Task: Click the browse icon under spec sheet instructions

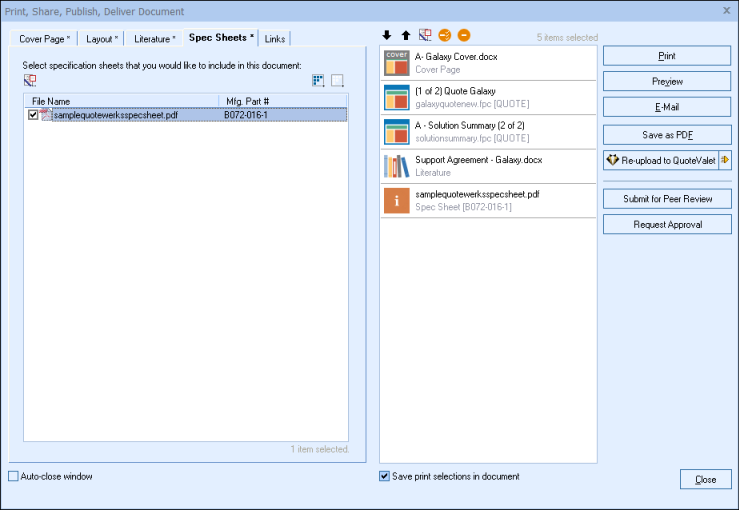Action: (30, 81)
